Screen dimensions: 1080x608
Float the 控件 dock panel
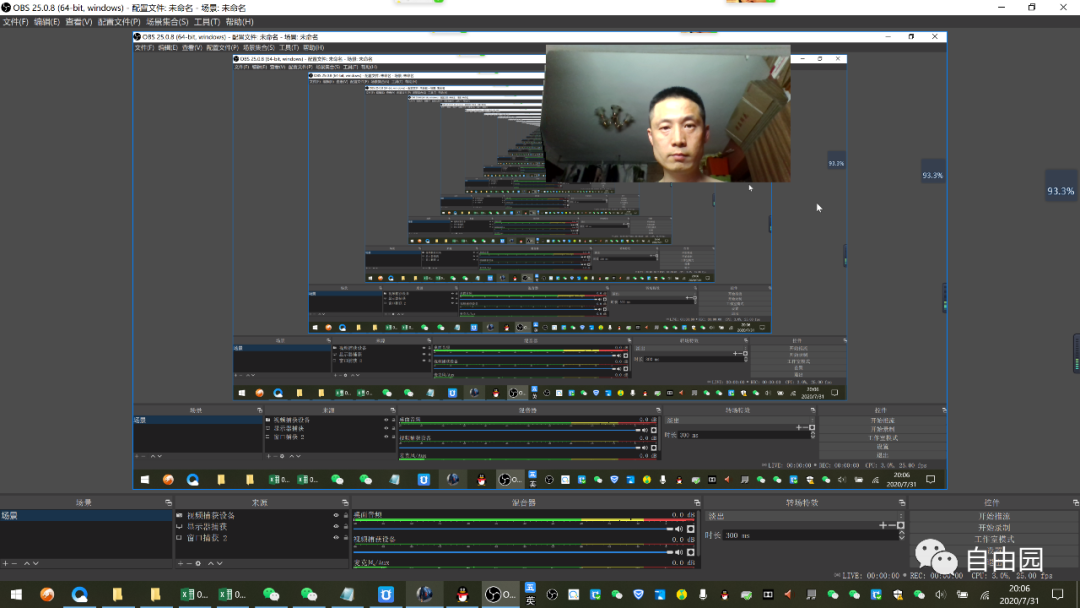(x=1076, y=503)
